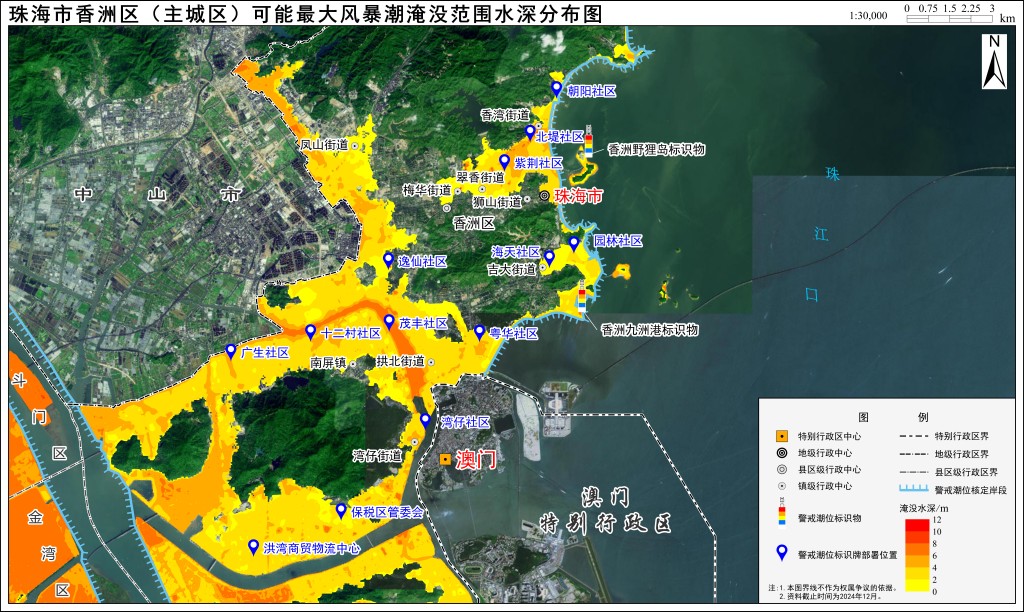Click the 湾仔社区 pin marker
This screenshot has width=1024, height=612.
[x=425, y=420]
